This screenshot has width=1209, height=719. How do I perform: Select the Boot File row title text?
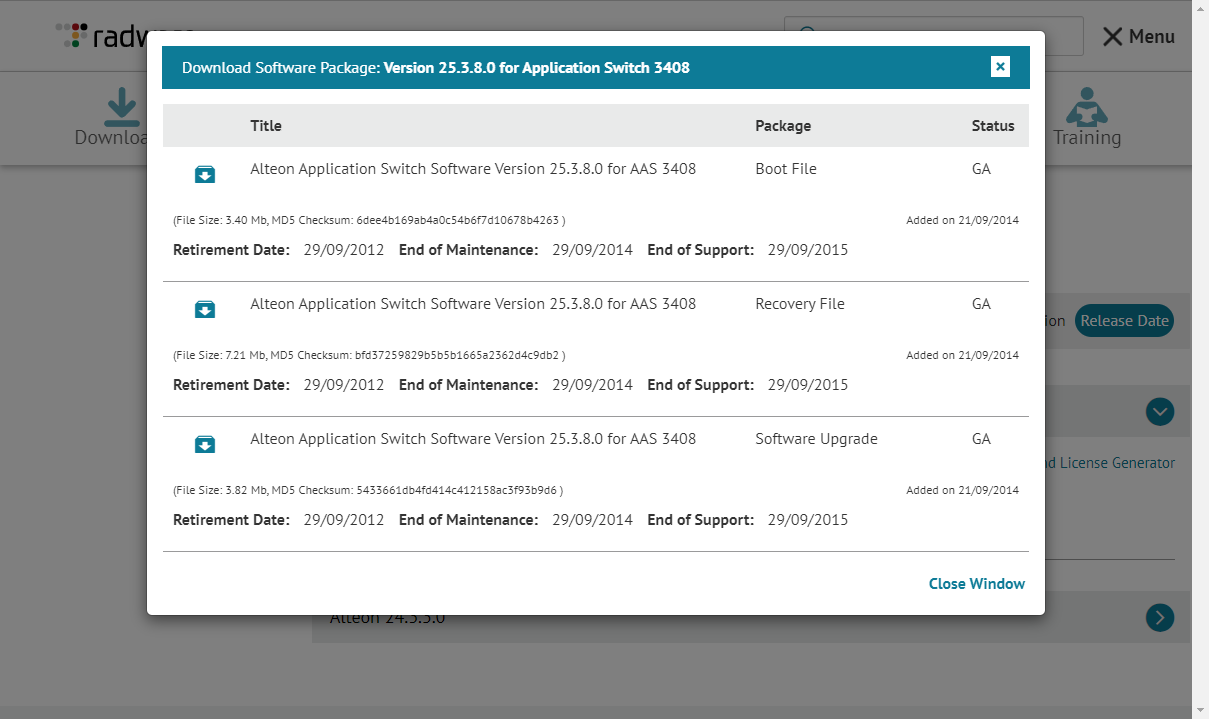click(x=473, y=169)
